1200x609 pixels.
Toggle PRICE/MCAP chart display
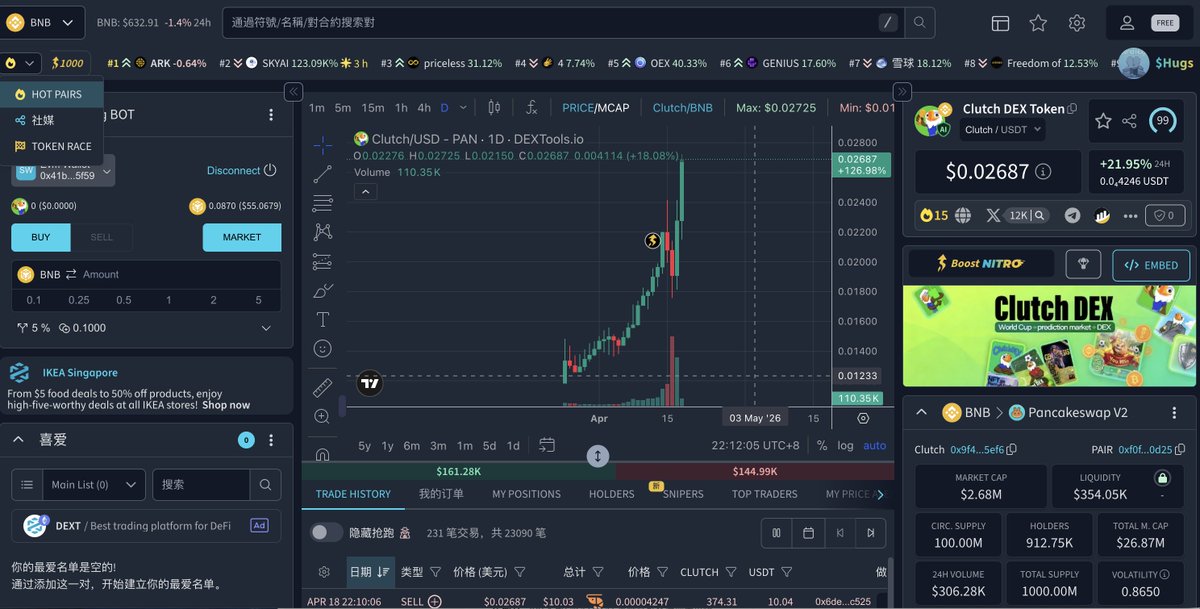[596, 107]
